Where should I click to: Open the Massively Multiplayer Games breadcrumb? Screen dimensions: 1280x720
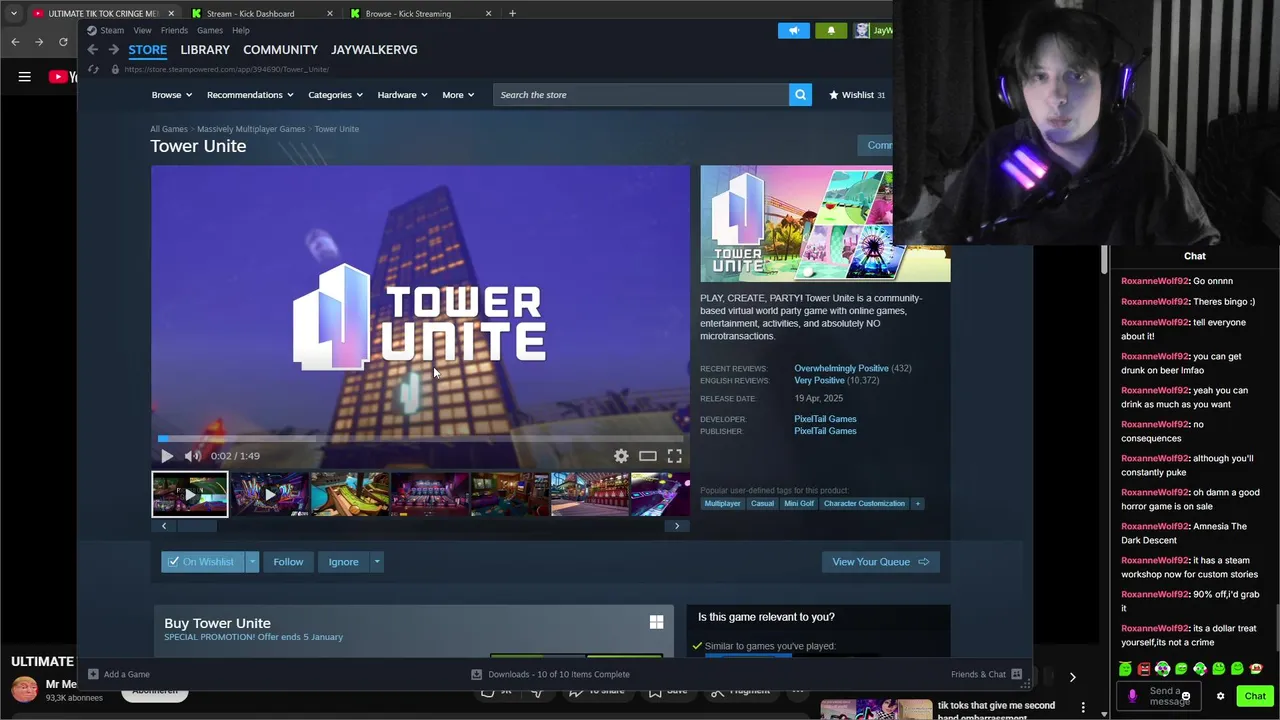click(251, 129)
